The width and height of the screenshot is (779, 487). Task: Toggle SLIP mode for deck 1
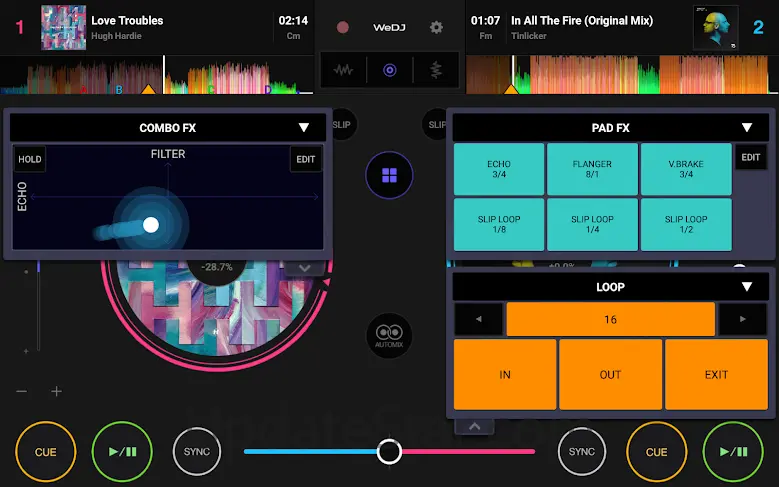[343, 124]
